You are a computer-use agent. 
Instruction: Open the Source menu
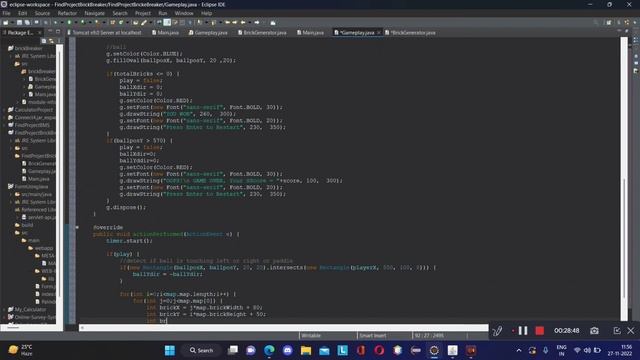coord(42,13)
